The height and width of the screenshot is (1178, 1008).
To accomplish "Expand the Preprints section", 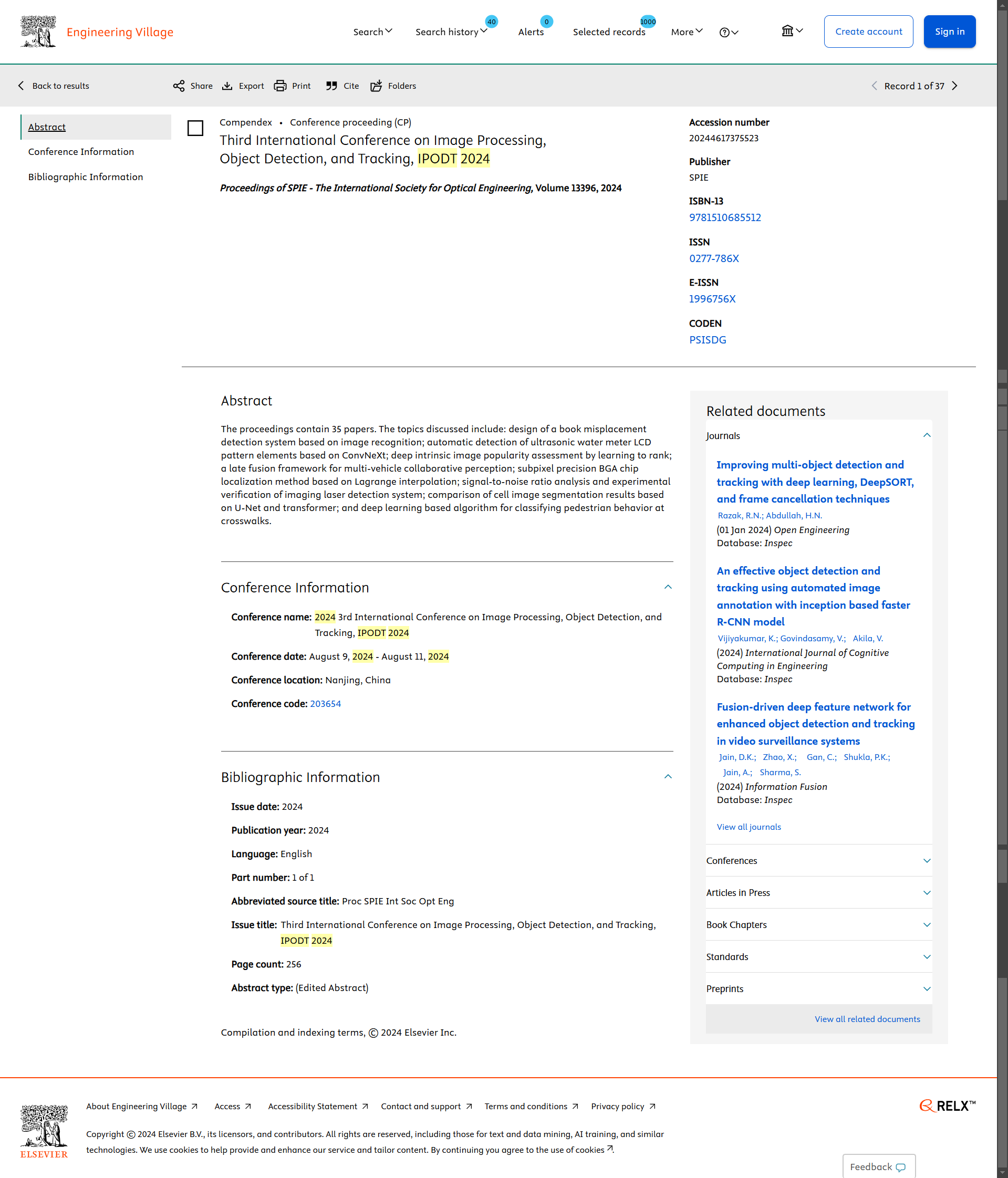I will (x=819, y=989).
